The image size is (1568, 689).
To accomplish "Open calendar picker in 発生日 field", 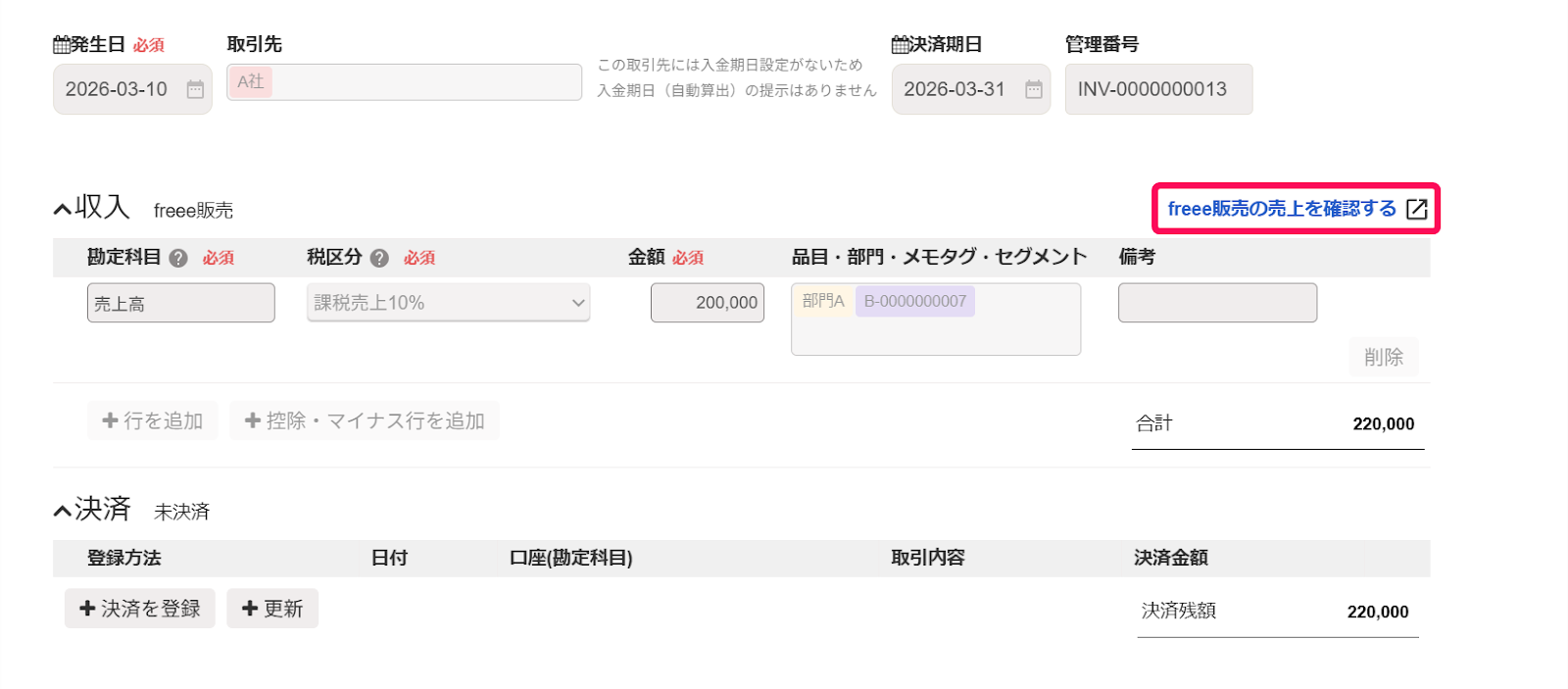I will 195,89.
